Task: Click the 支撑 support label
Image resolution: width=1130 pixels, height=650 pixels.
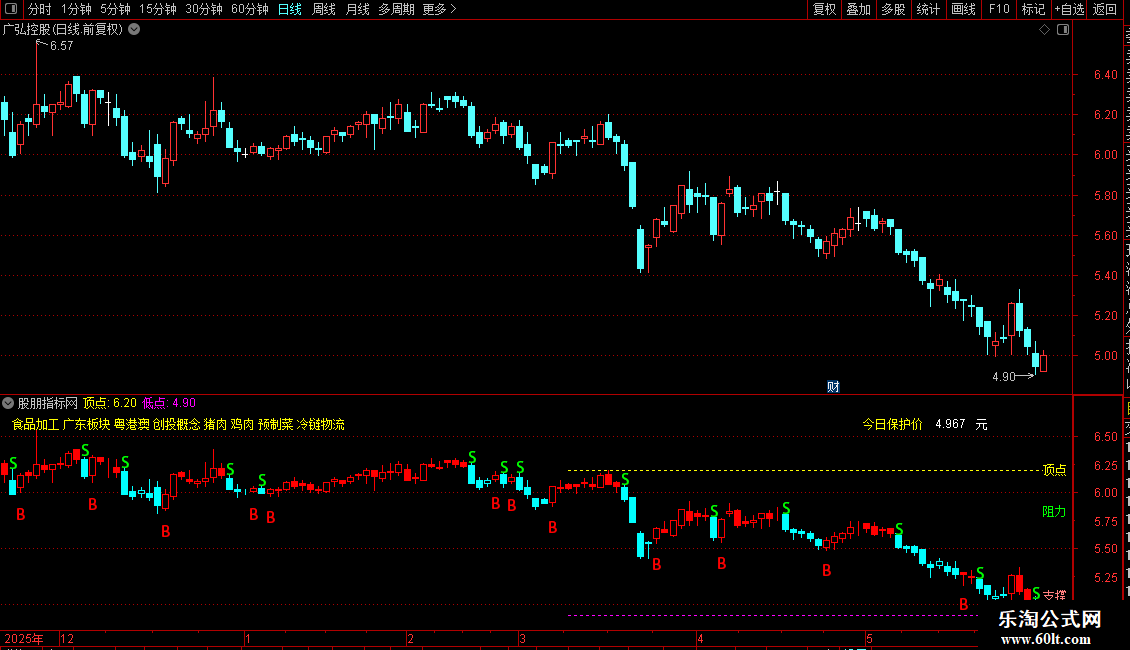Action: point(1054,595)
